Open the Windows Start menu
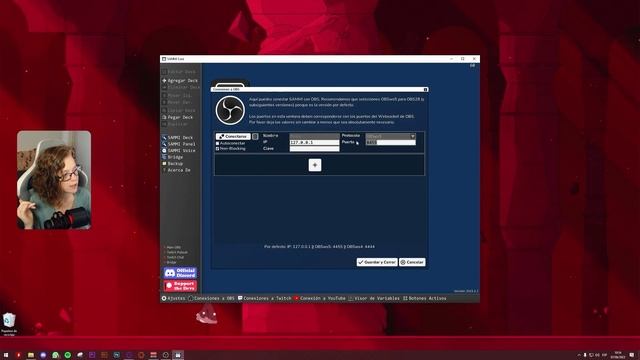Screen dimensions: 640x360 [6, 355]
